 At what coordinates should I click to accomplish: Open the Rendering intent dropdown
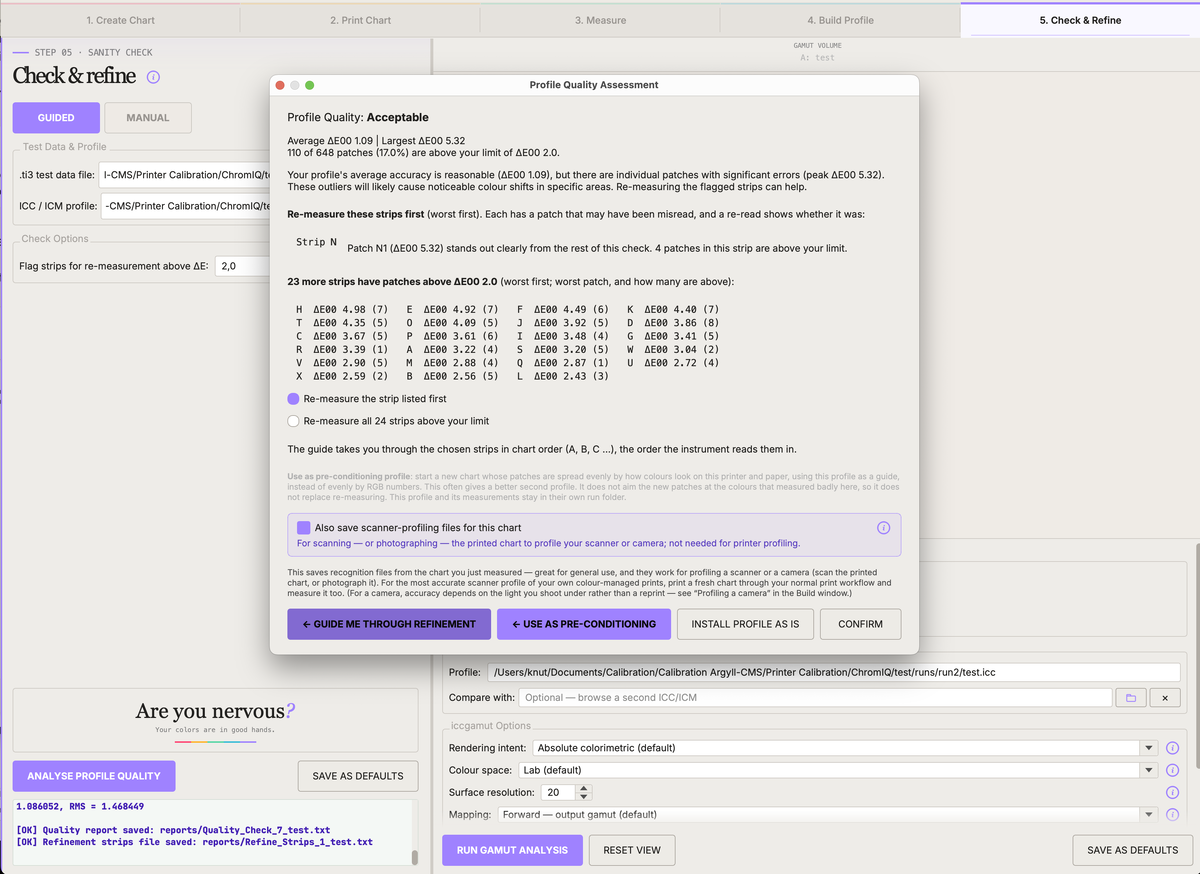click(846, 748)
